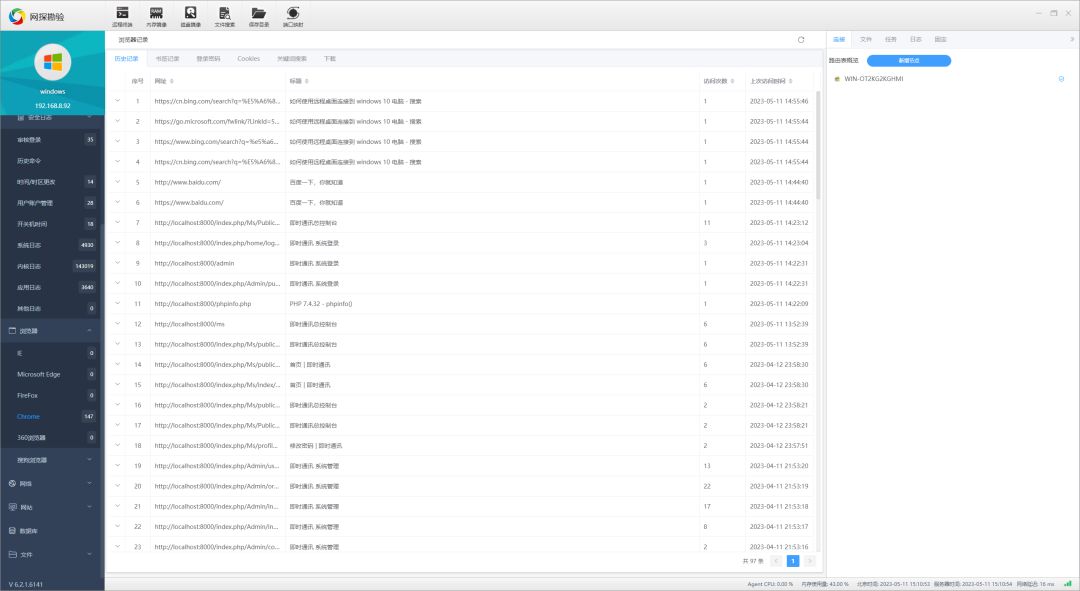Click the network section globe icon
This screenshot has height=591, width=1080.
point(12,484)
